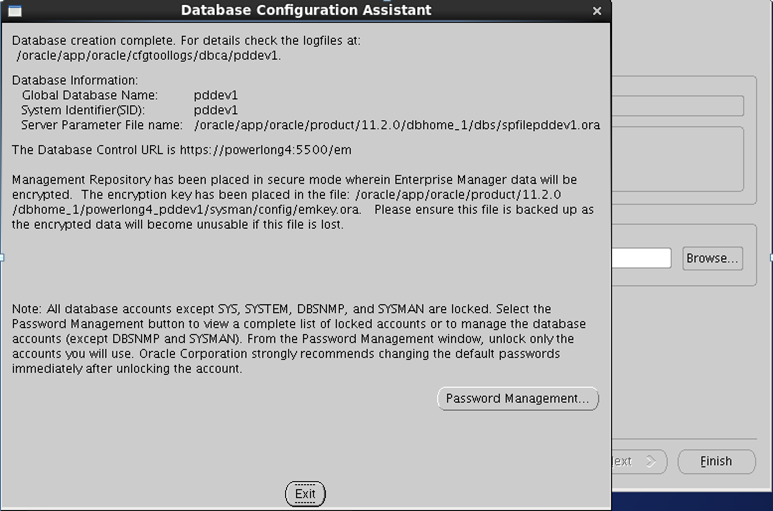The width and height of the screenshot is (773, 511).
Task: Click the 'Database creation complete' message line
Action: [186, 40]
